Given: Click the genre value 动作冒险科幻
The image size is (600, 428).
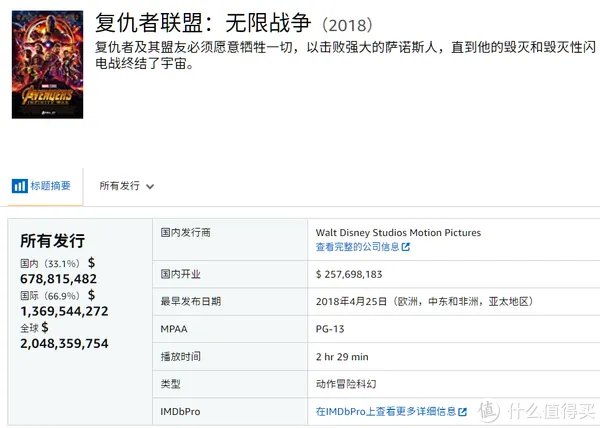Looking at the screenshot, I should (346, 384).
